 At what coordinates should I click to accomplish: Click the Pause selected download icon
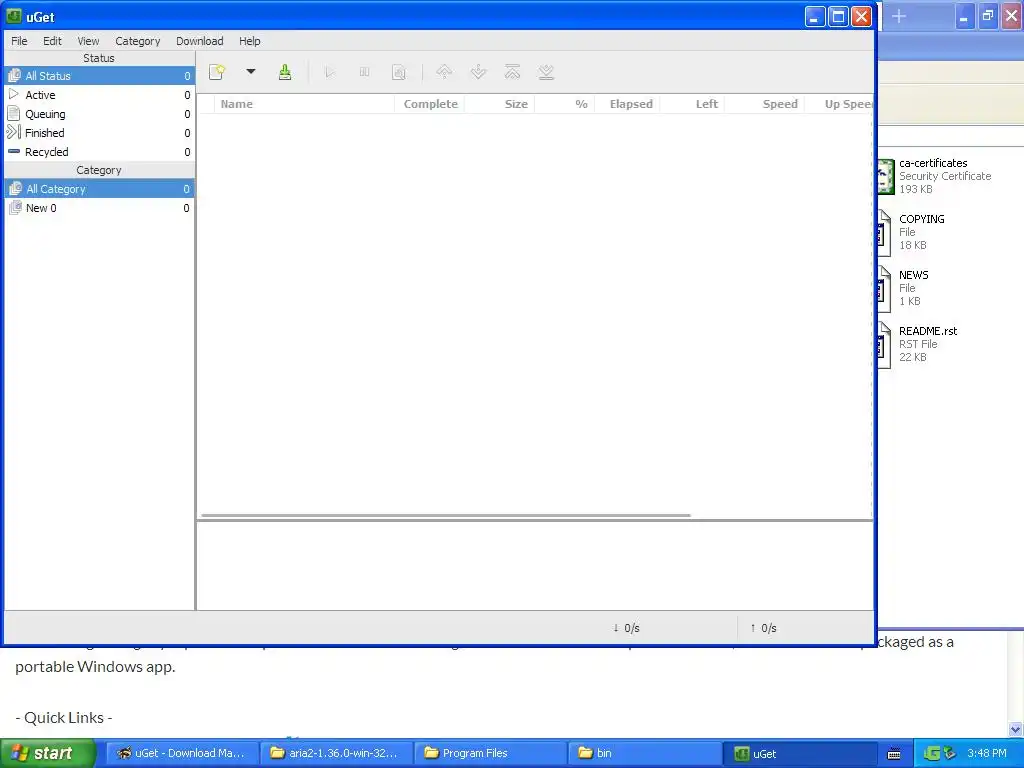pos(364,72)
